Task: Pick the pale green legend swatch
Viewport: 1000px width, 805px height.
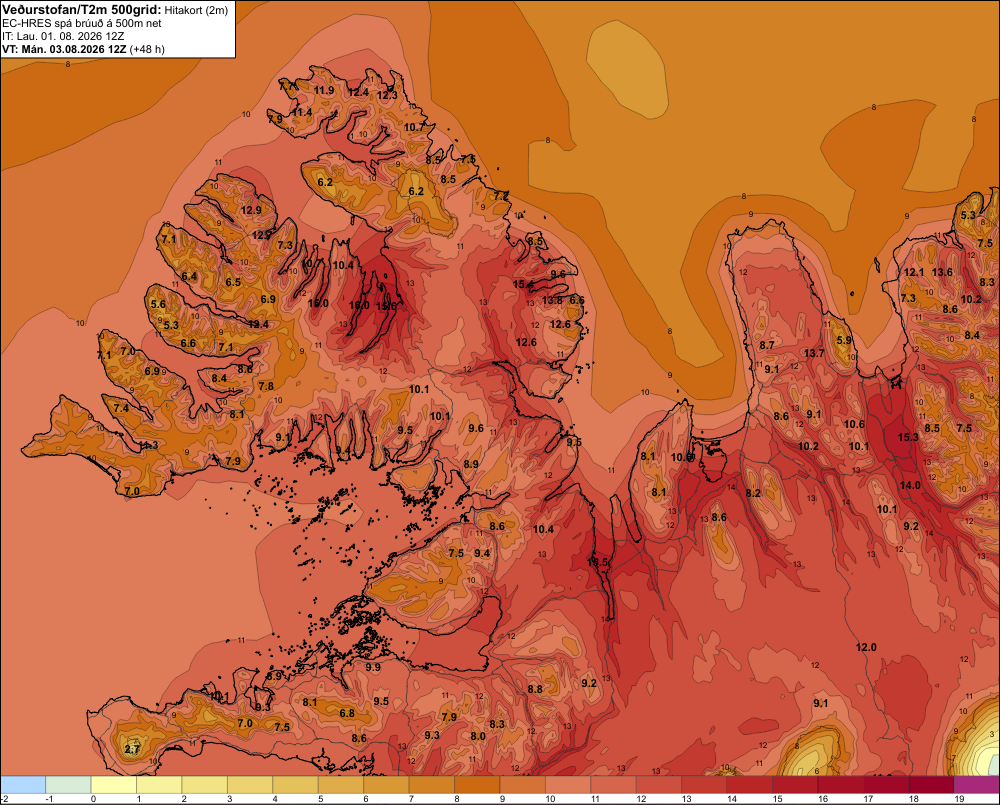Action: click(68, 785)
